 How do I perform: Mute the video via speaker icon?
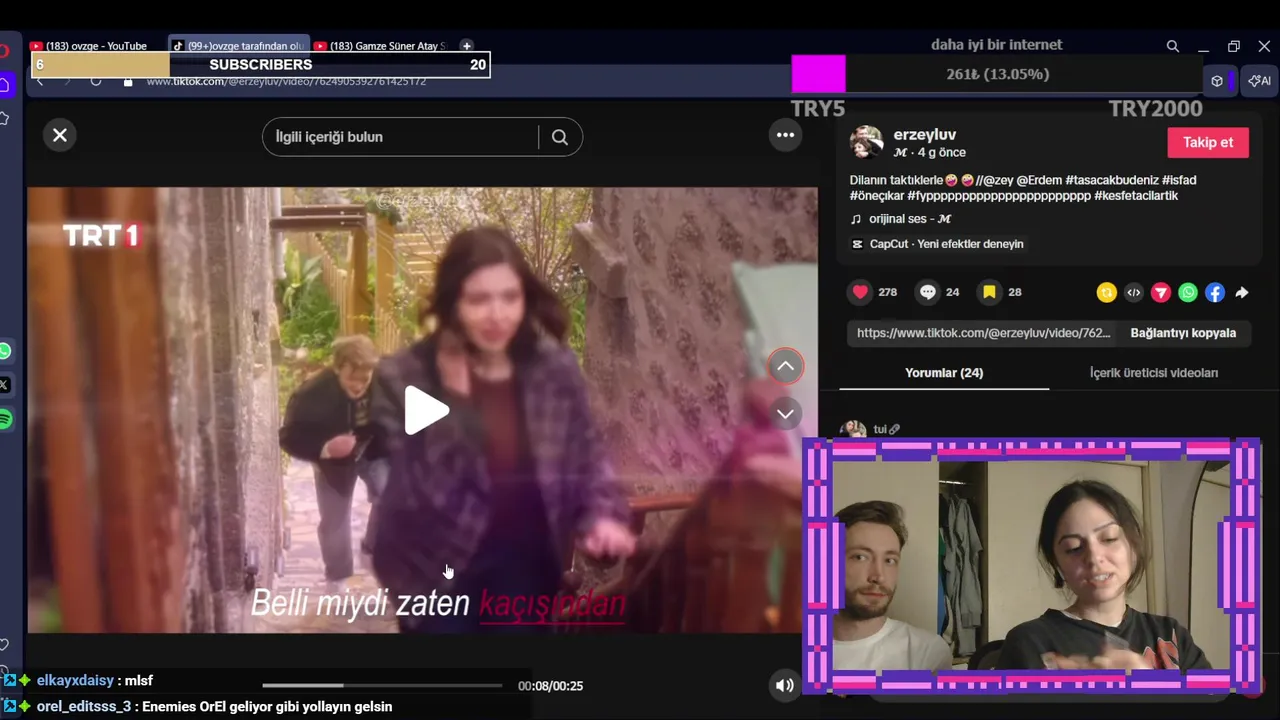click(x=785, y=685)
